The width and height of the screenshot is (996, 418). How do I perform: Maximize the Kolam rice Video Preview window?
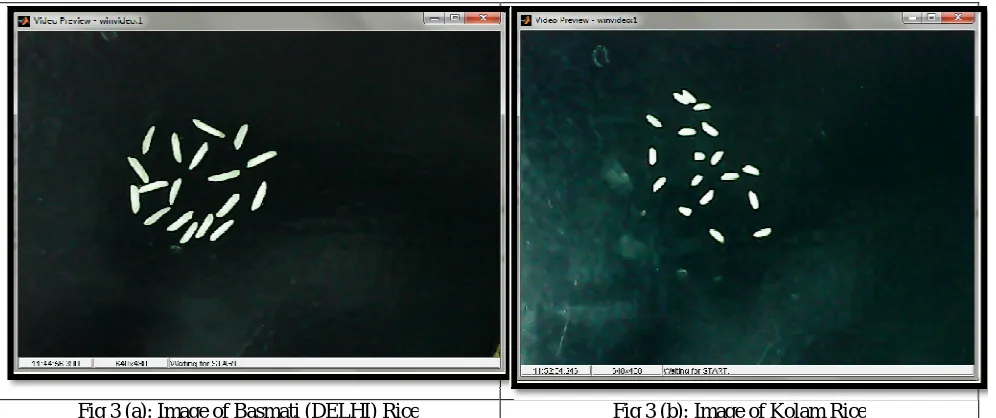click(932, 18)
